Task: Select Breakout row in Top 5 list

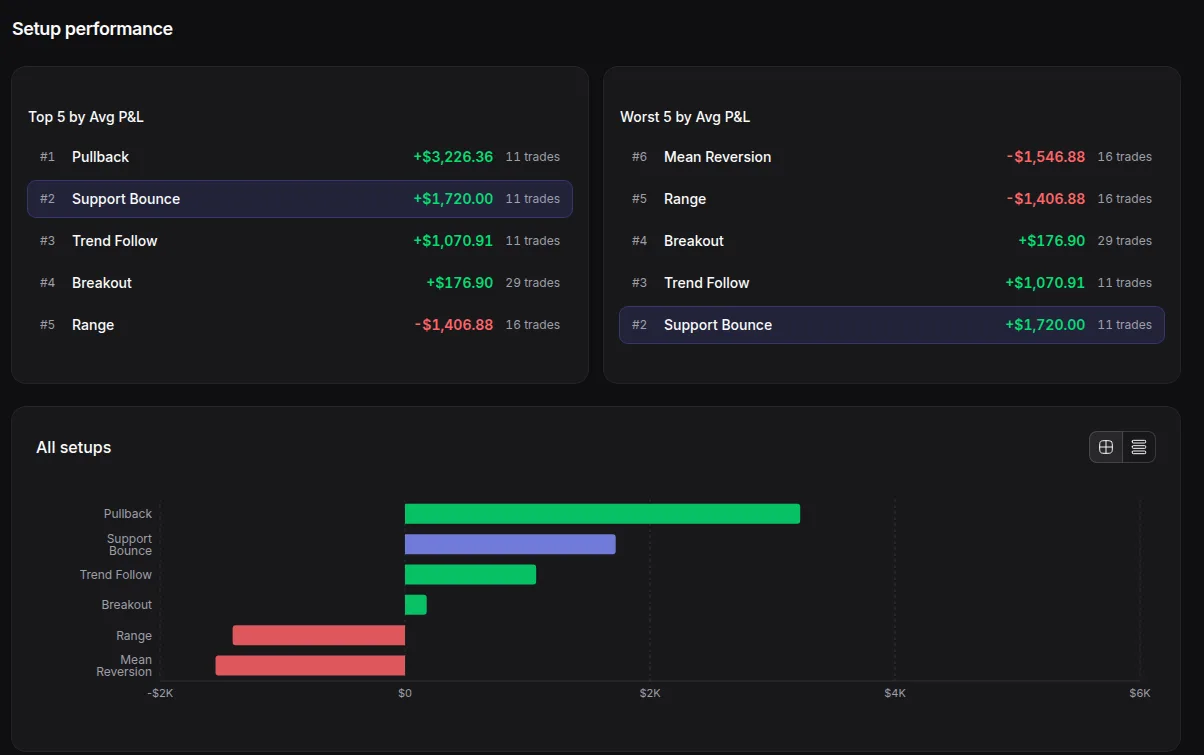Action: pyautogui.click(x=300, y=283)
